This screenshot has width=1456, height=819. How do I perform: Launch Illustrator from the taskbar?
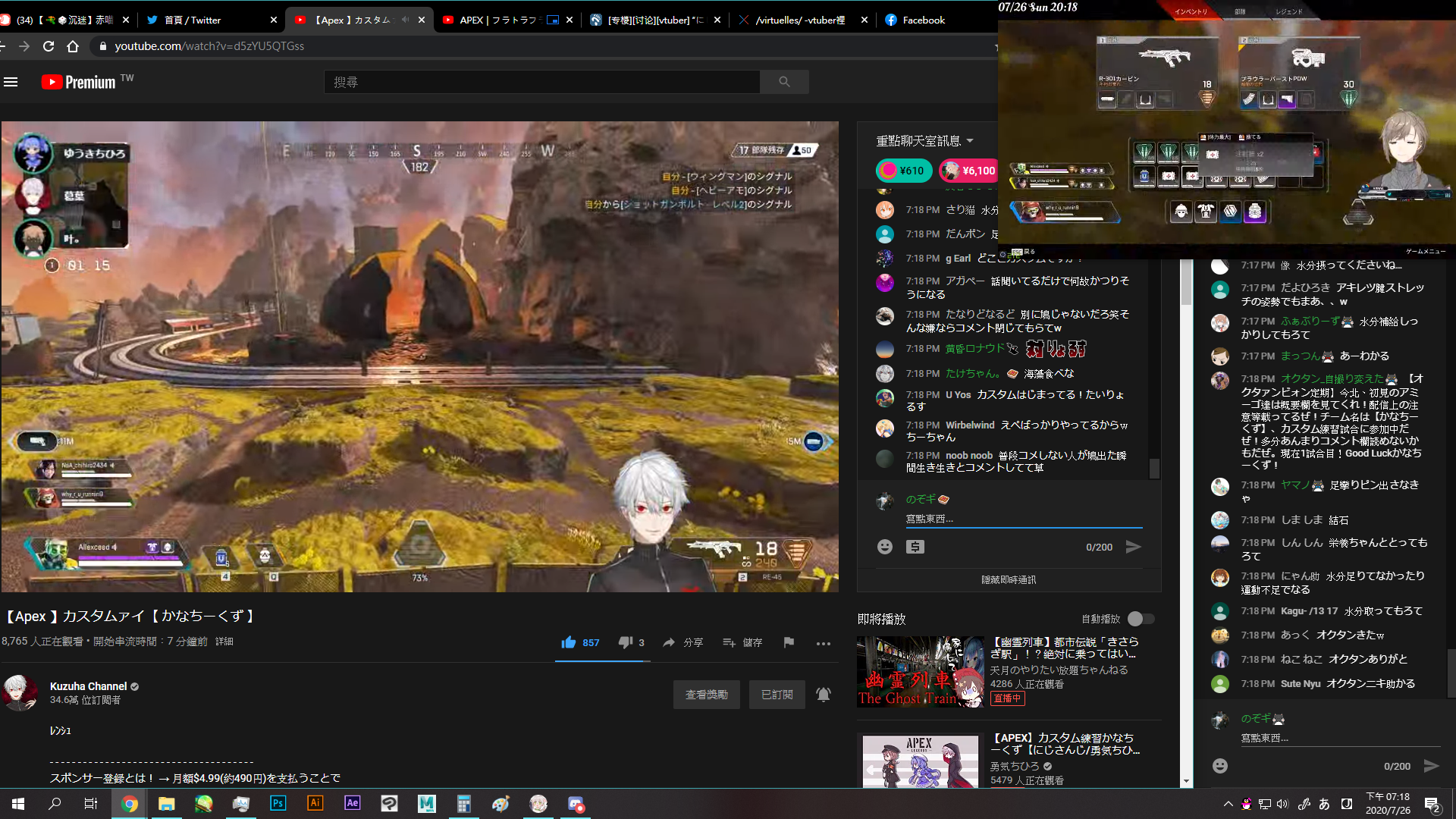(x=315, y=803)
